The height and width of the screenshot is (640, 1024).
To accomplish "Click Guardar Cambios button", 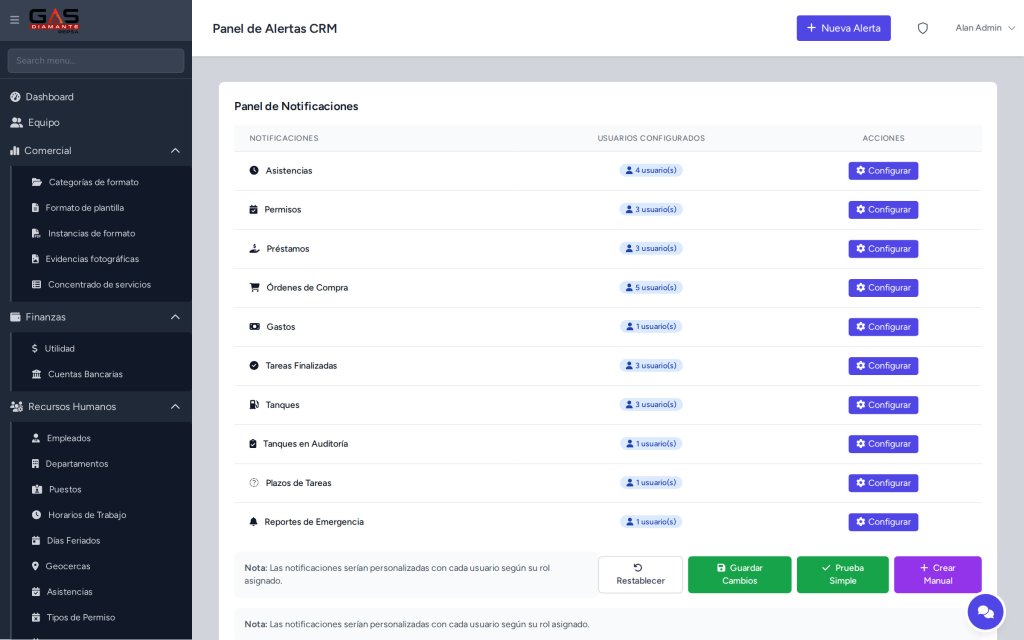I will pos(739,575).
